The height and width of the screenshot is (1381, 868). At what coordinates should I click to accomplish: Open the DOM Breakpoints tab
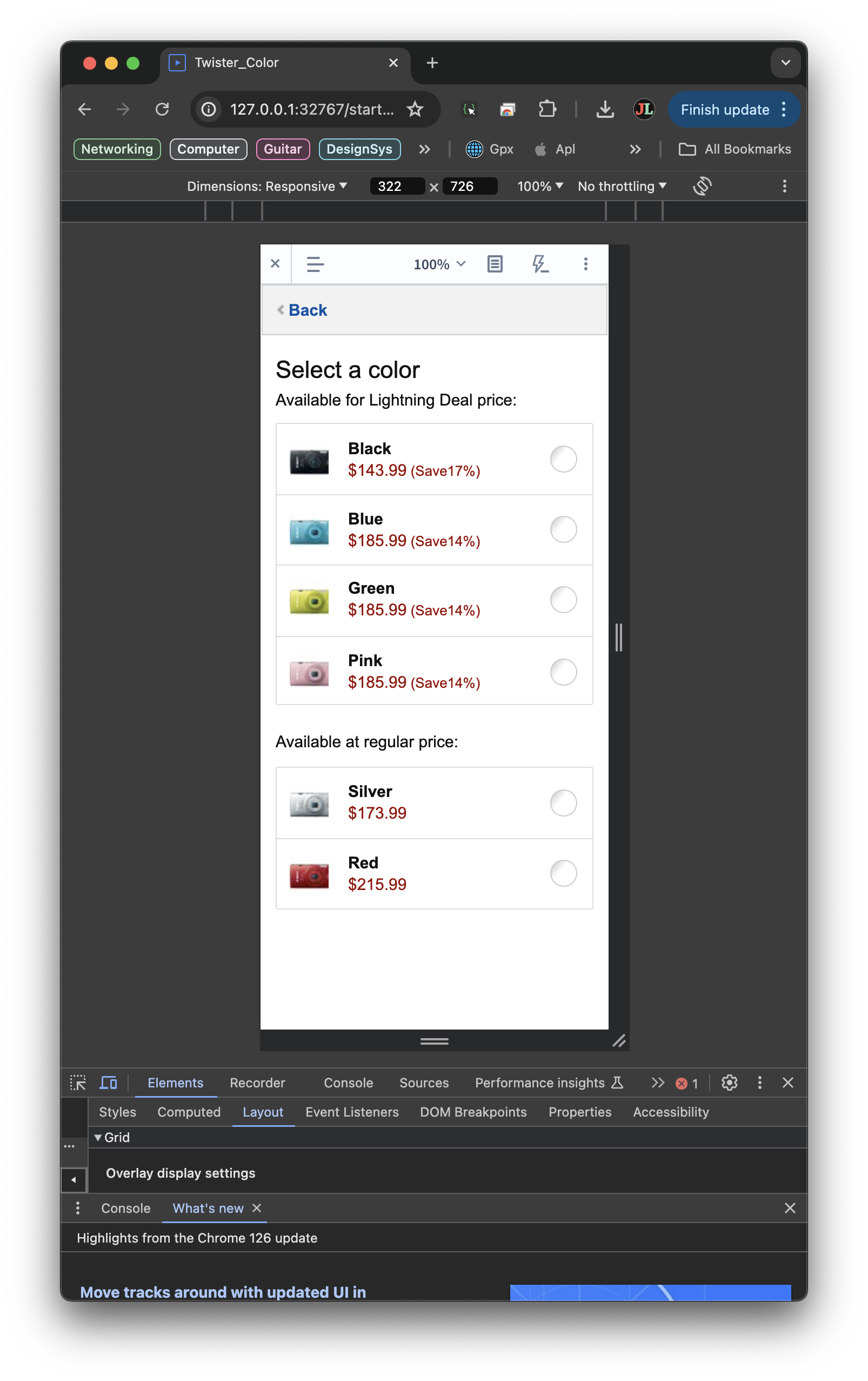coord(473,1112)
